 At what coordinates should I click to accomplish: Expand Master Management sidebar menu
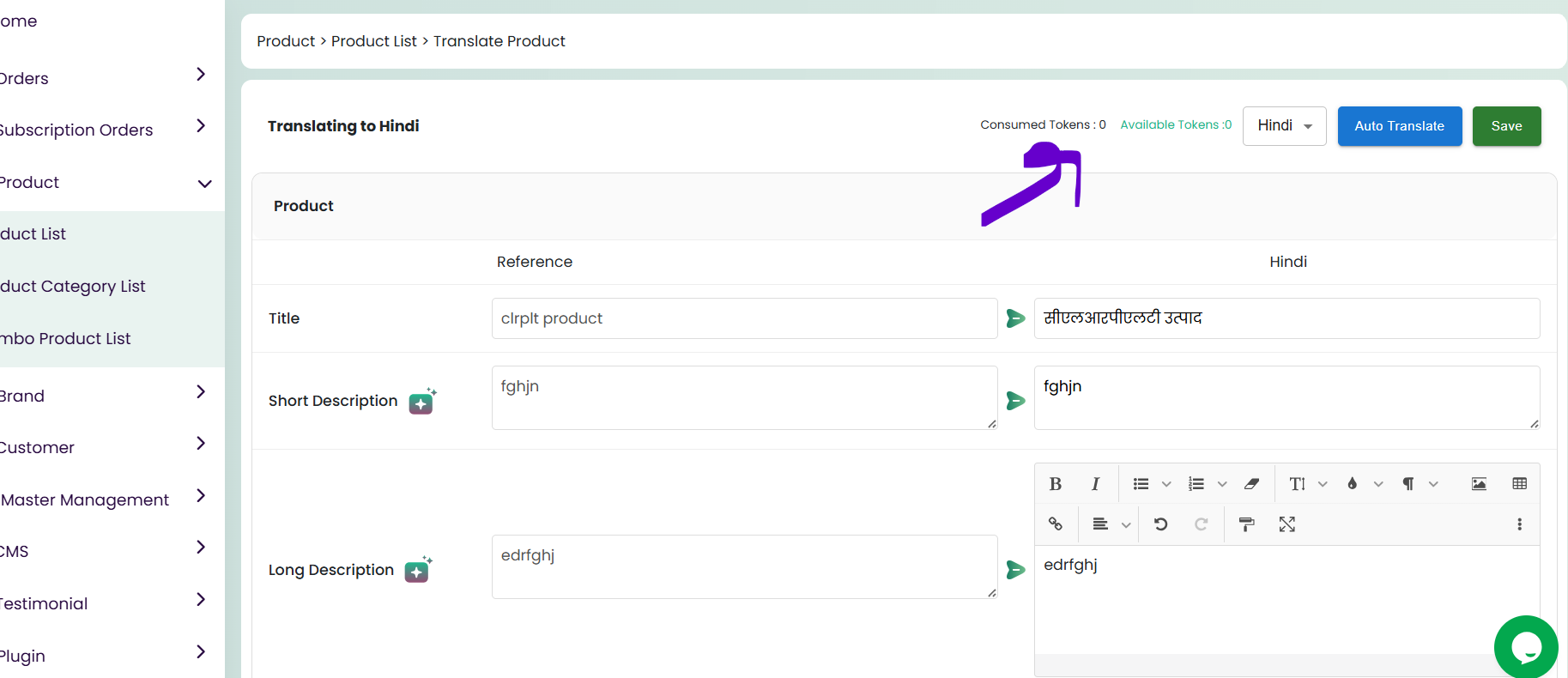point(201,496)
